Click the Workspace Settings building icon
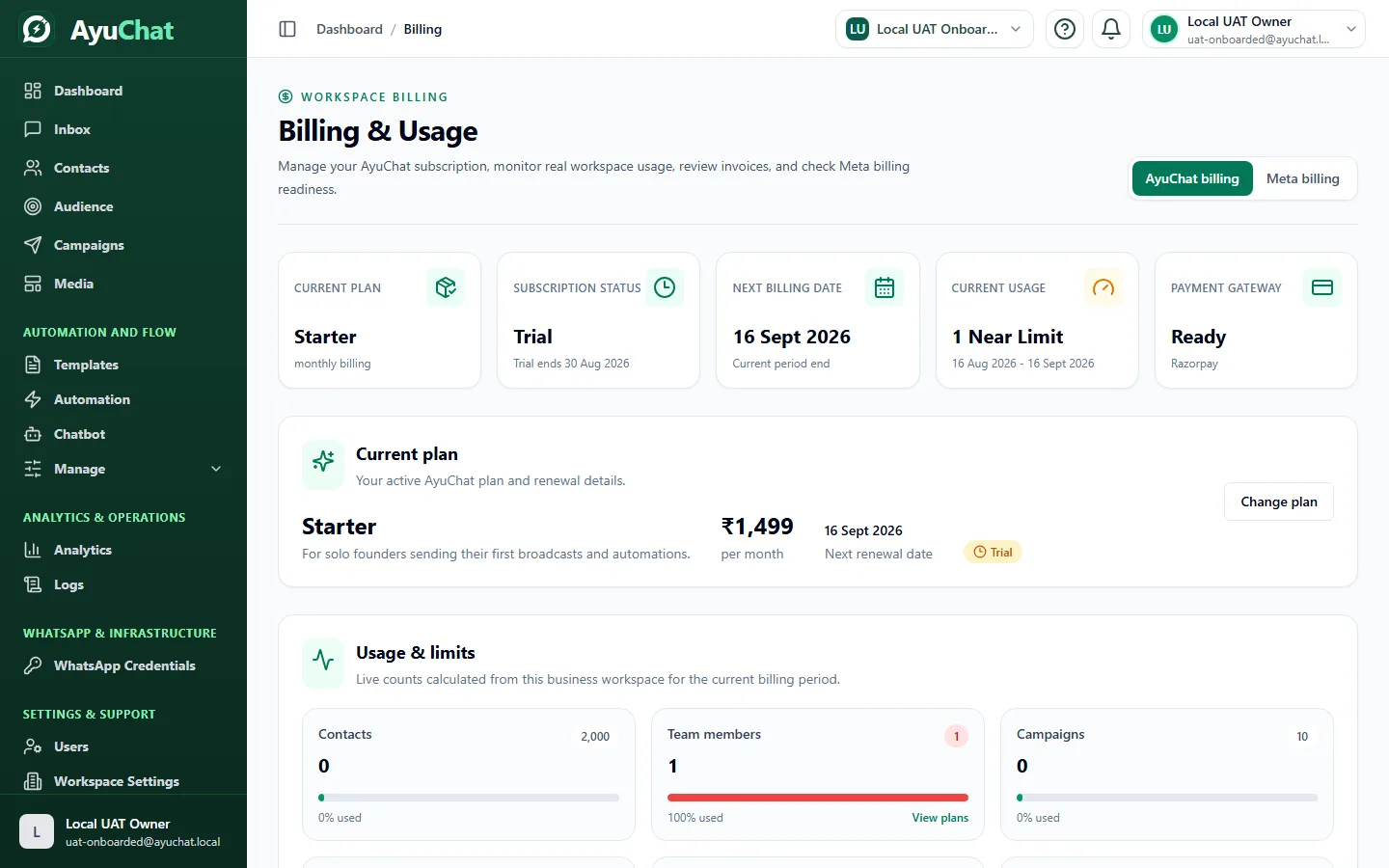Viewport: 1389px width, 868px height. point(33,781)
